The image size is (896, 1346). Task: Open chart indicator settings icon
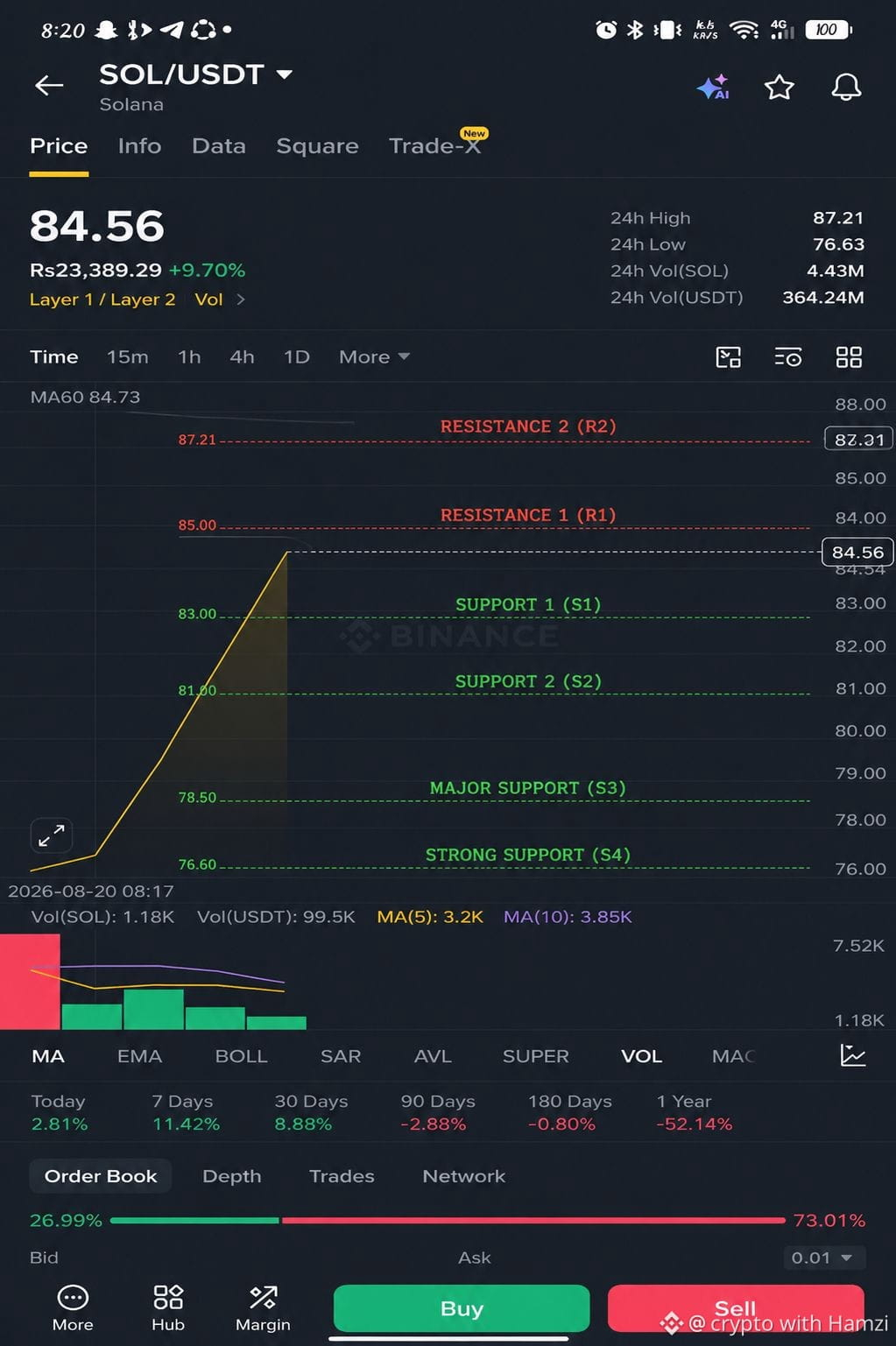pos(788,357)
